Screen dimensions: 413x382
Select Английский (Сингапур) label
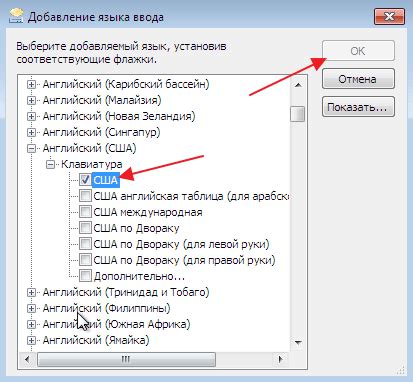pyautogui.click(x=102, y=132)
